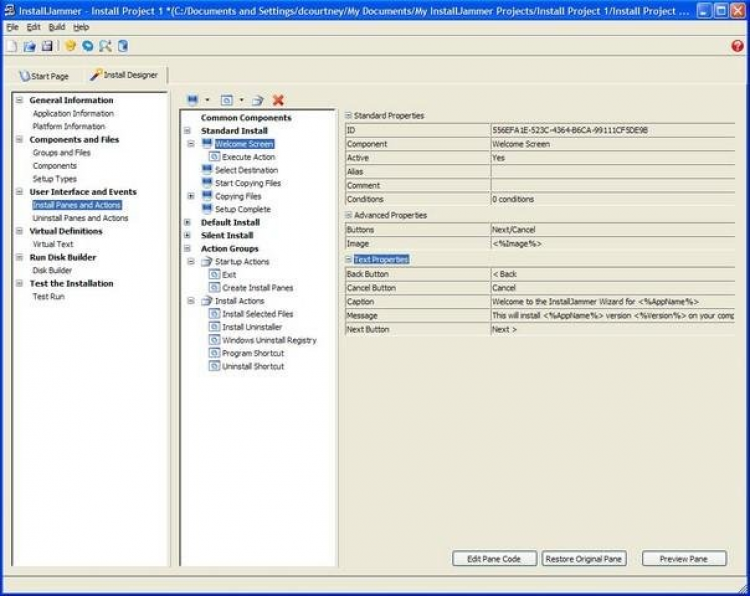750x596 pixels.
Task: Open Uninstall Panes and Actions
Action: [80, 218]
